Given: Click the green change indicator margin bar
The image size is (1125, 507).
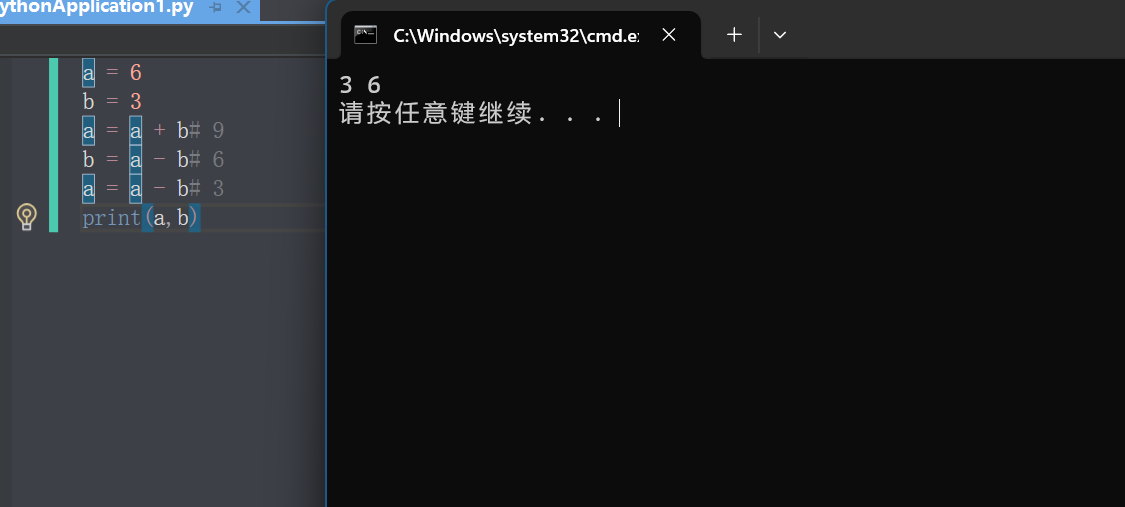Looking at the screenshot, I should tap(54, 145).
